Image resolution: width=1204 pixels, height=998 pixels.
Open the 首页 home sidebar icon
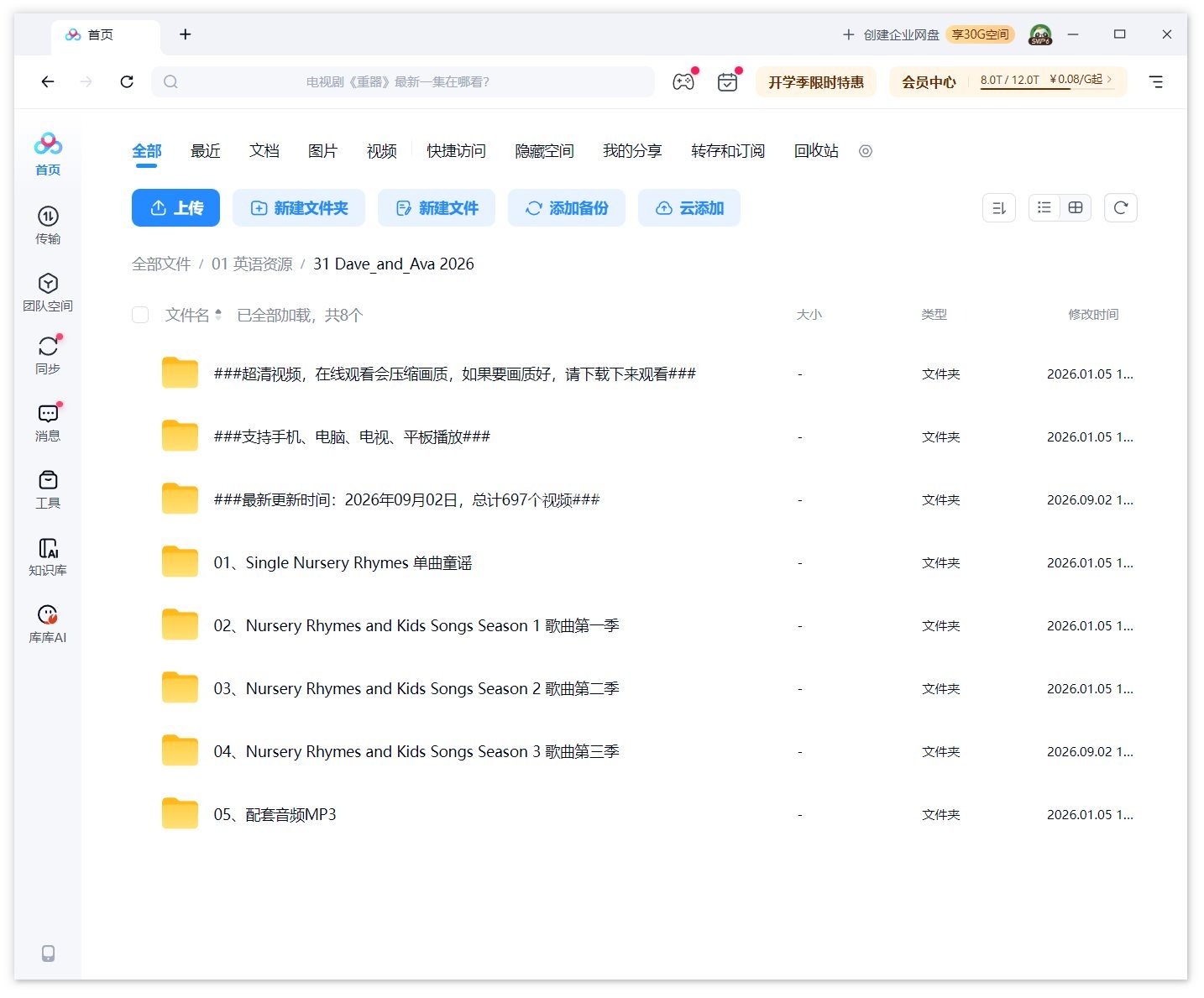point(48,154)
